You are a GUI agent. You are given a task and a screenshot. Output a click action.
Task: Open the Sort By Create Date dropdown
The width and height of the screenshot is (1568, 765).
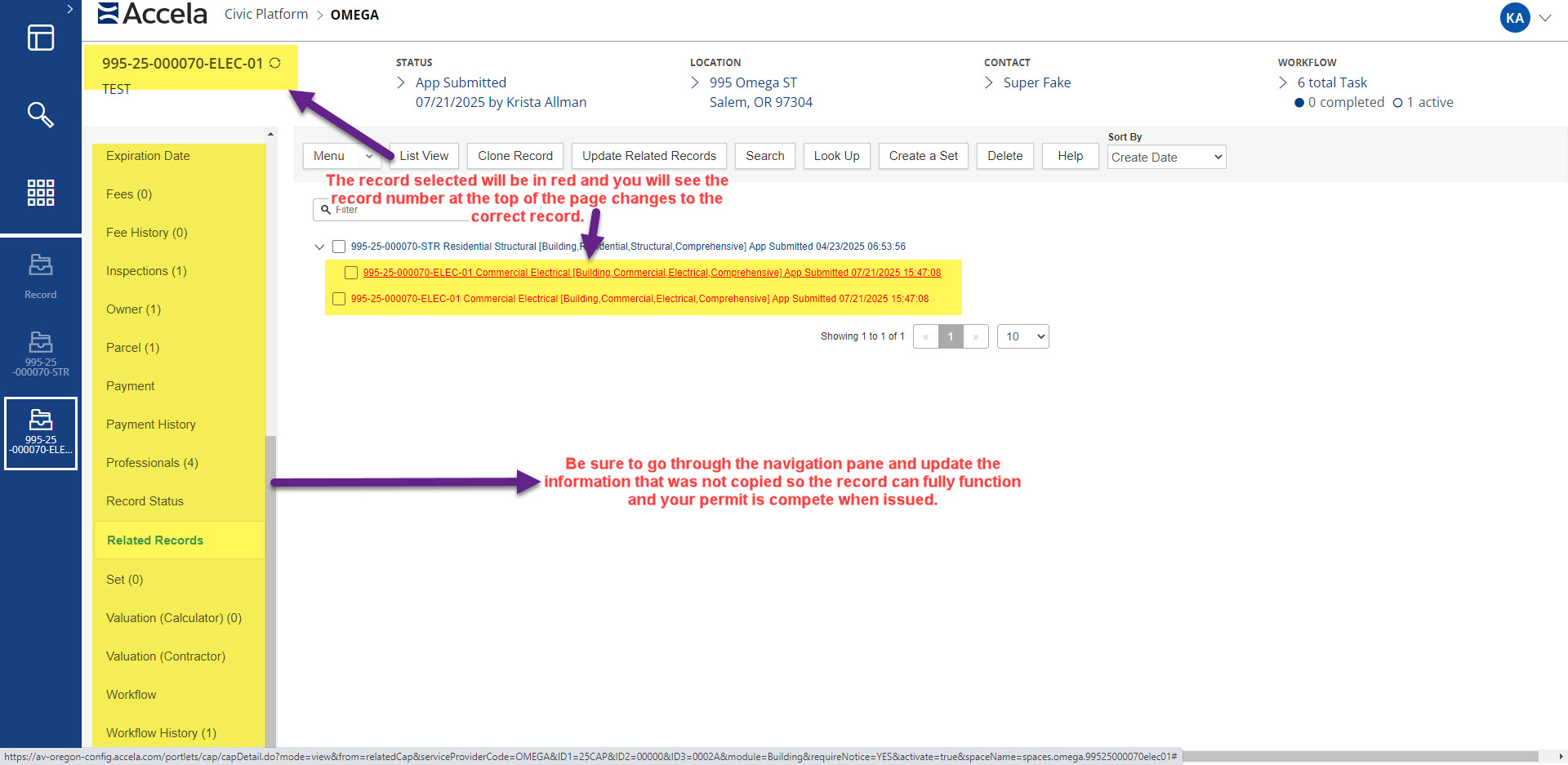point(1166,157)
